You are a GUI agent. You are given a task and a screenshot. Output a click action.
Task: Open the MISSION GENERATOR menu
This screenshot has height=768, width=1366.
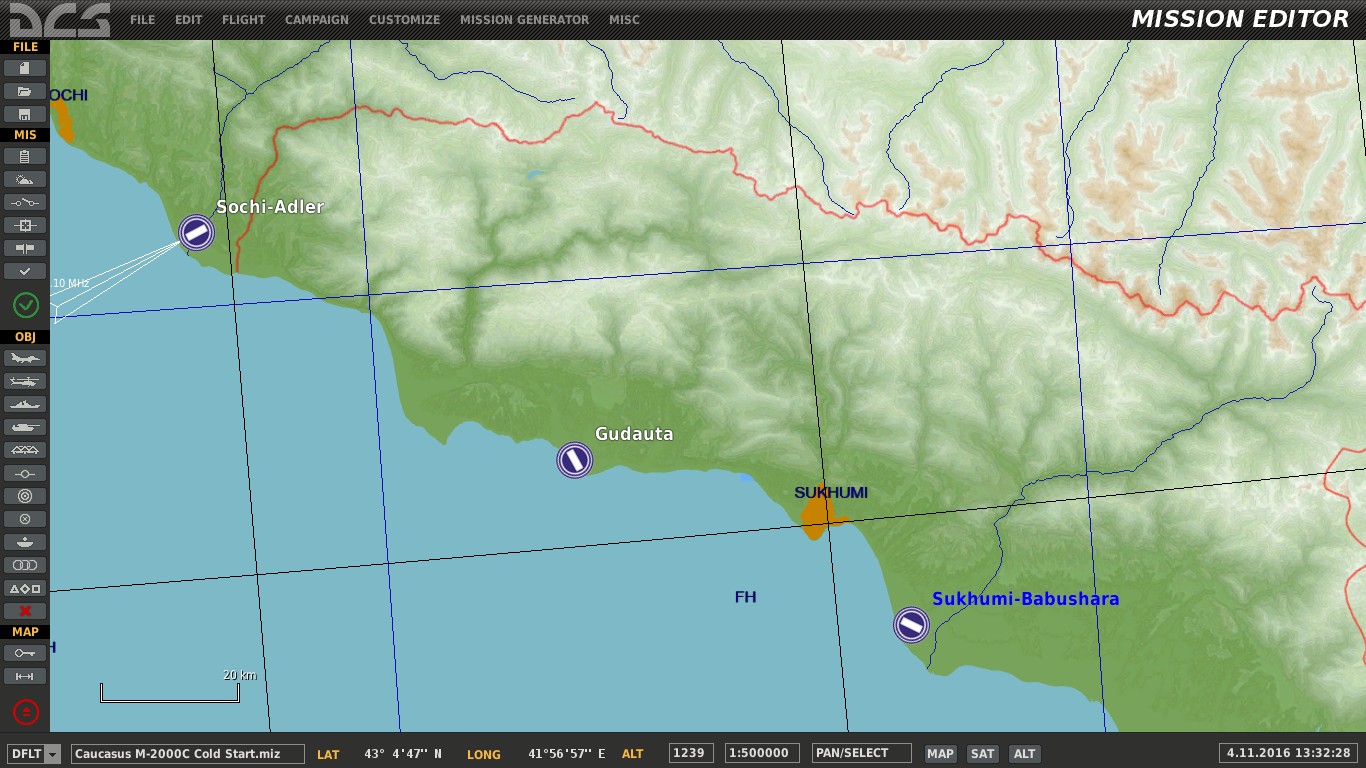click(524, 20)
